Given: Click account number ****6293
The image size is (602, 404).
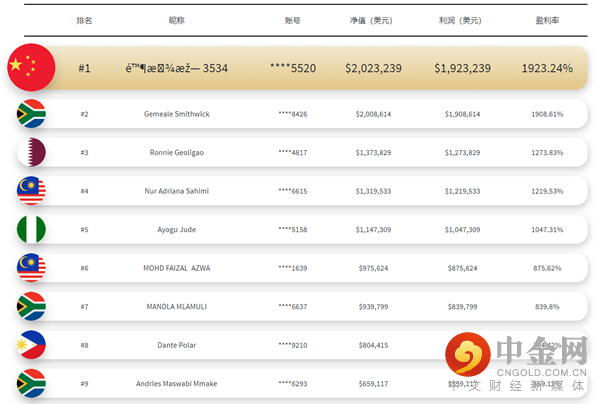Looking at the screenshot, I should pos(293,384).
